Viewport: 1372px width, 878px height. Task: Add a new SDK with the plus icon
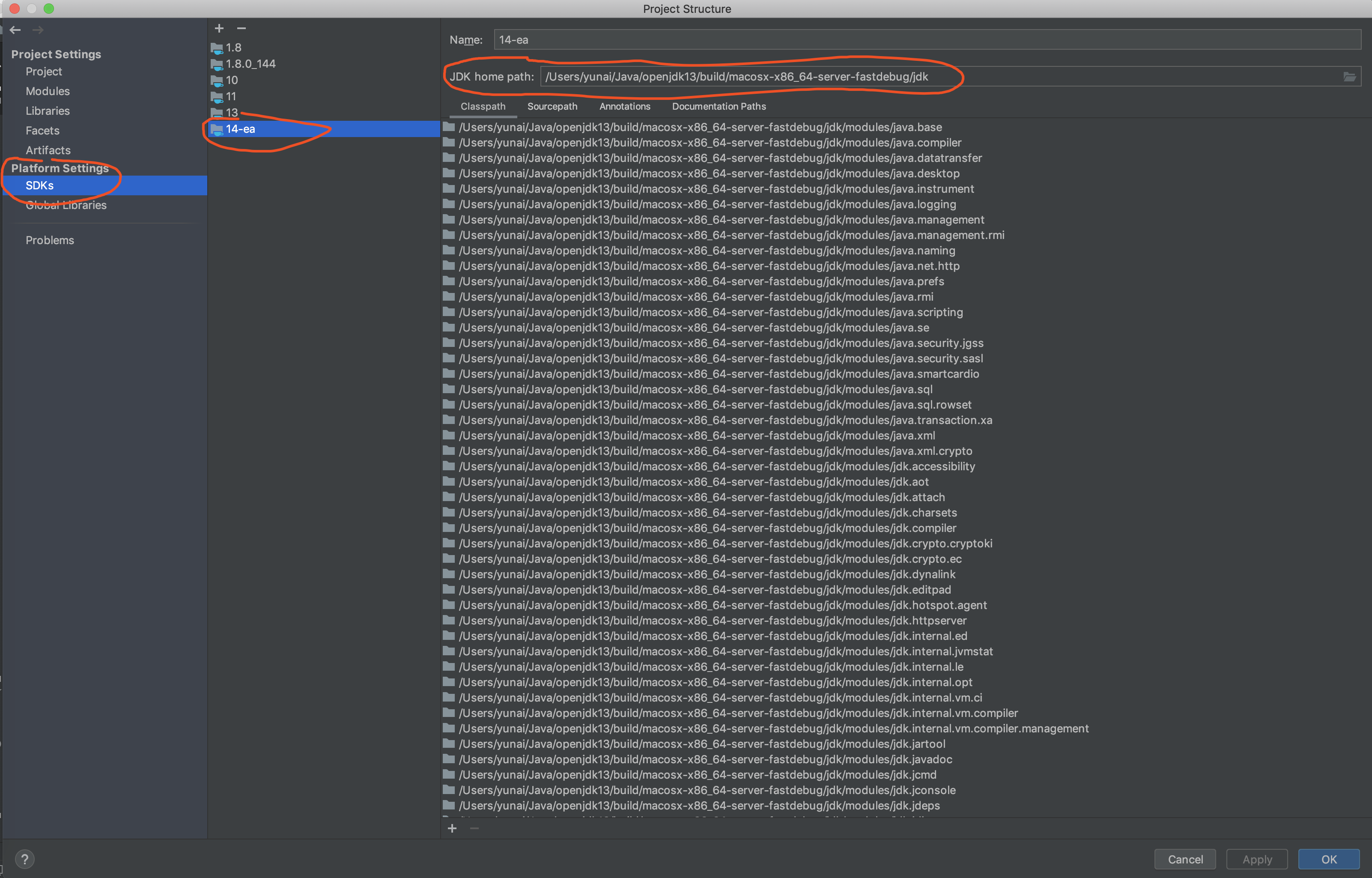[219, 28]
